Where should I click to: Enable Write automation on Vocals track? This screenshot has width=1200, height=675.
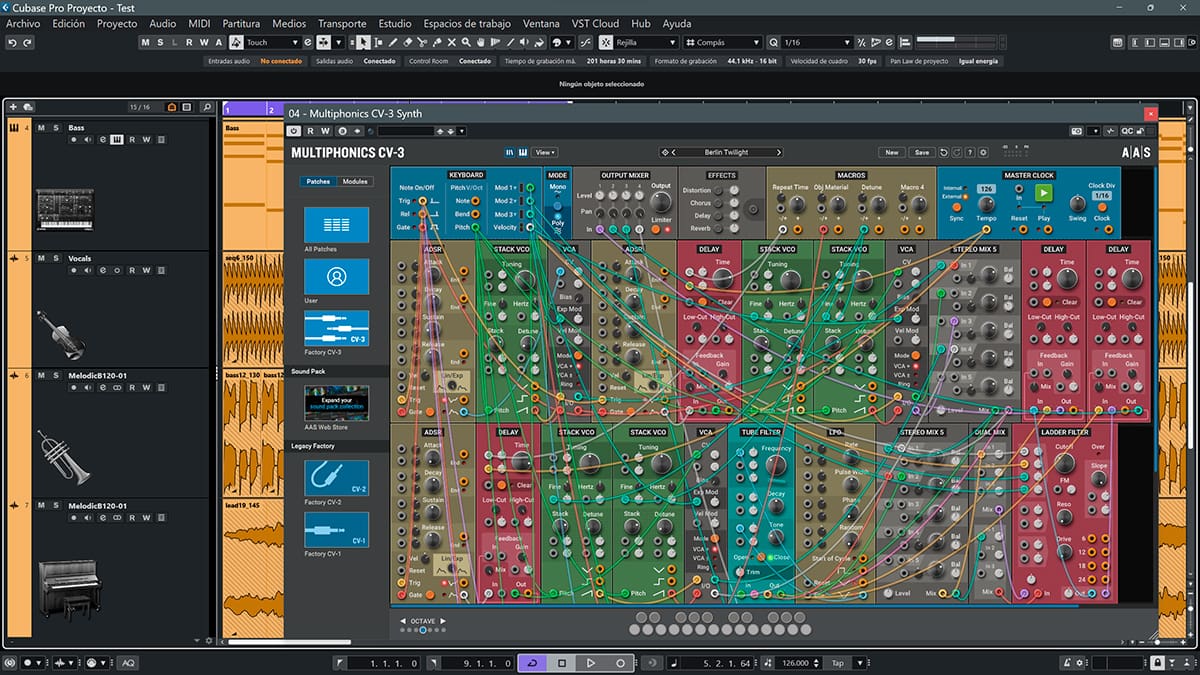tap(146, 270)
